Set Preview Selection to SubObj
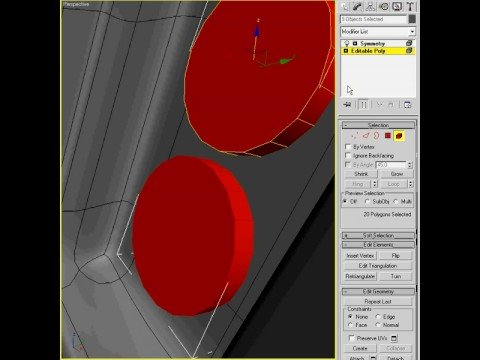The width and height of the screenshot is (480, 360). [x=367, y=202]
